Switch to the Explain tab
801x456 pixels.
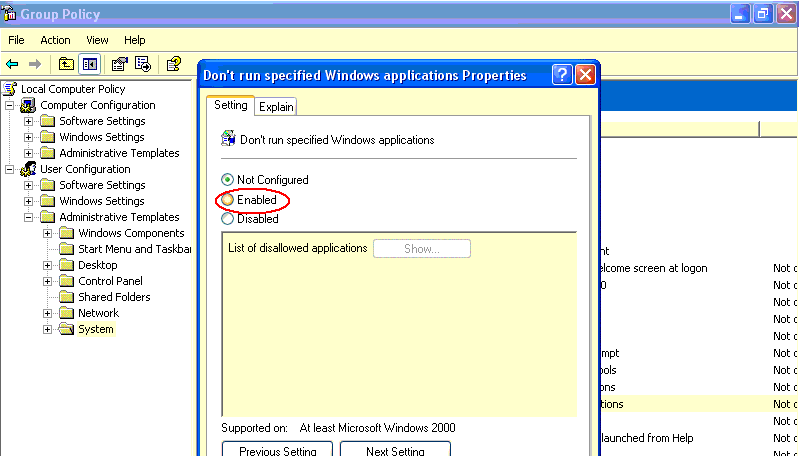[x=276, y=107]
